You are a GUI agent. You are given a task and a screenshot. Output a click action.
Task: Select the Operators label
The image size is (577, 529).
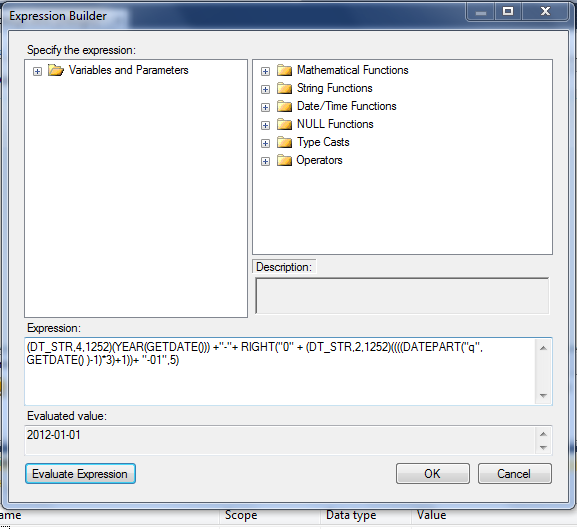(x=319, y=160)
